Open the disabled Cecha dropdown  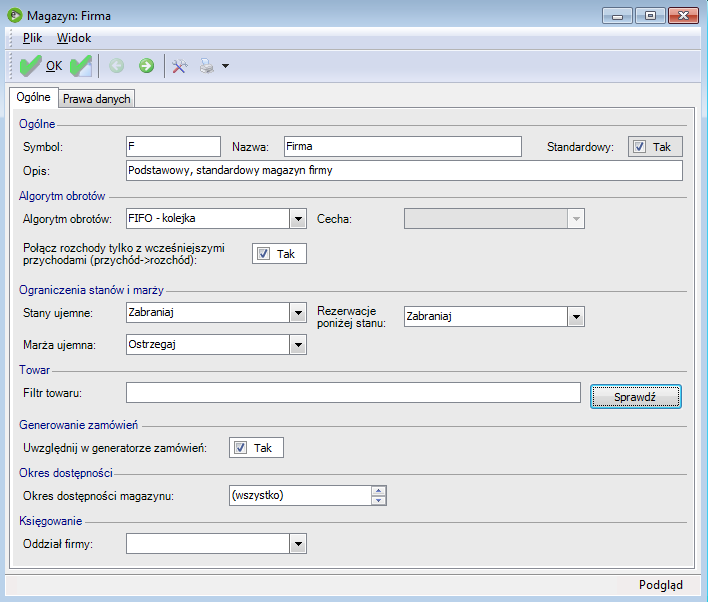[576, 219]
